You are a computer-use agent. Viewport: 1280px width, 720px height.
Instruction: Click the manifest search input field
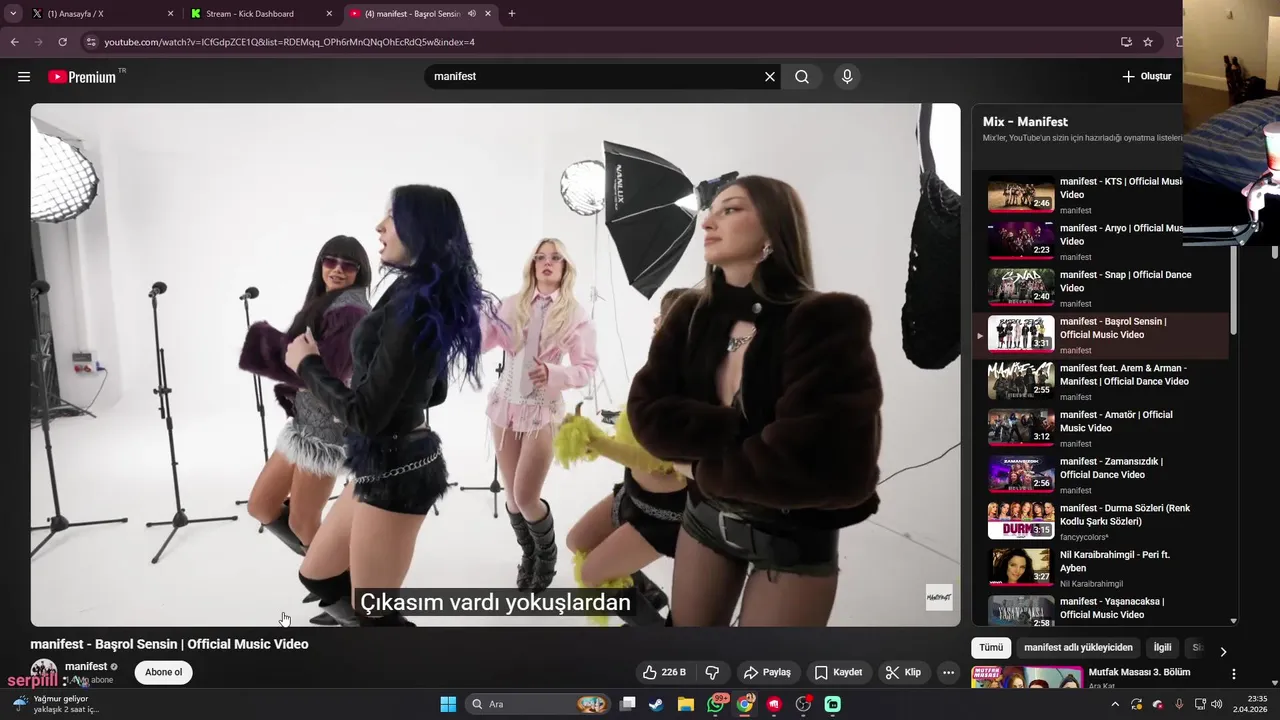tap(595, 76)
